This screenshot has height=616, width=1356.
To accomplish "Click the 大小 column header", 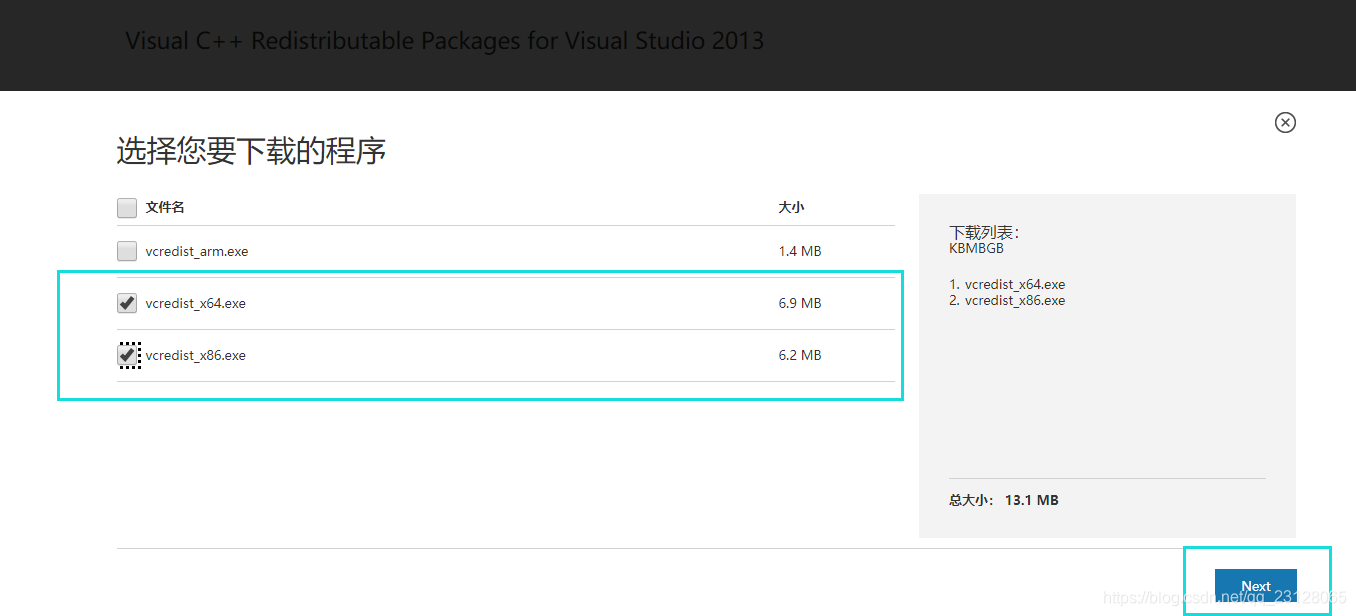I will tap(791, 208).
